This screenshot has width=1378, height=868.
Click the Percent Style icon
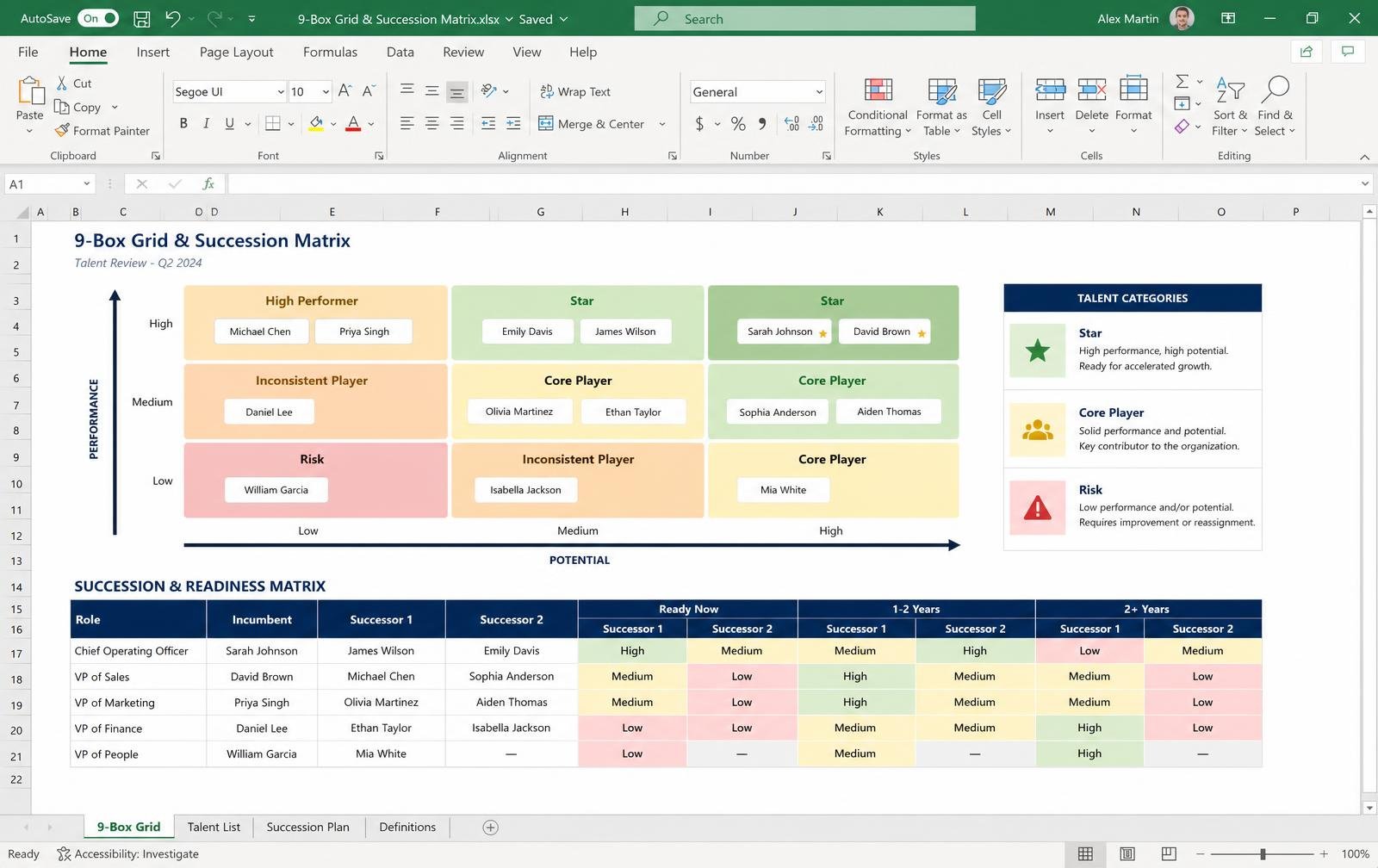tap(738, 123)
